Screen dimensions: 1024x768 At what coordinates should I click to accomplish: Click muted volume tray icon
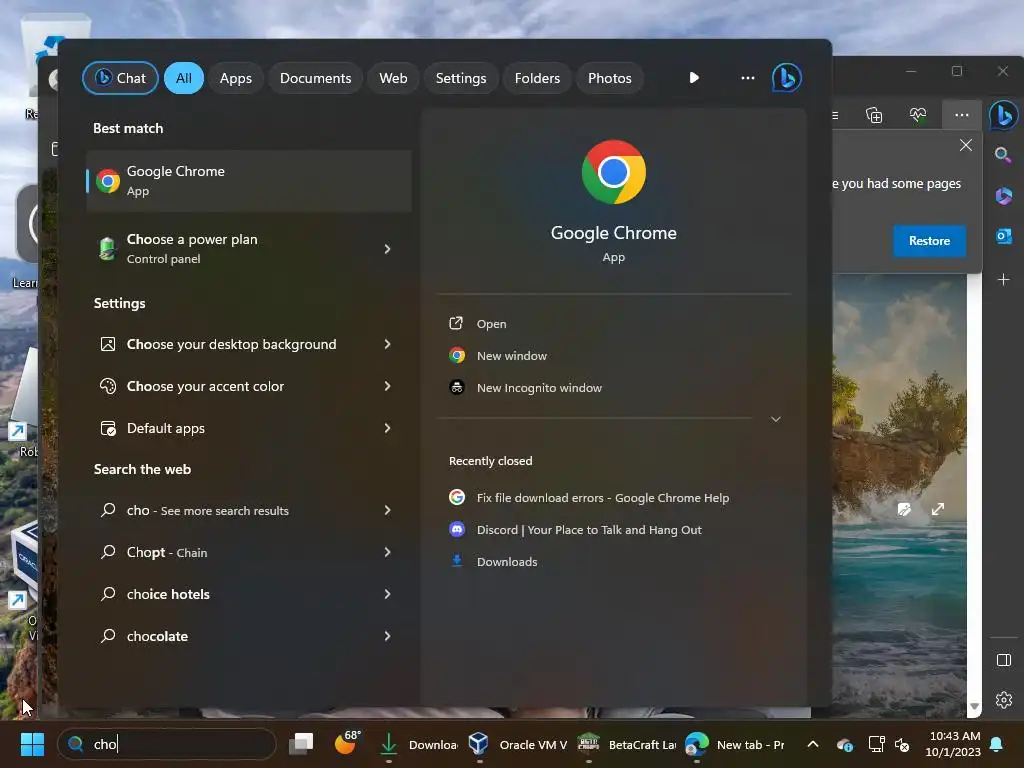pyautogui.click(x=902, y=744)
